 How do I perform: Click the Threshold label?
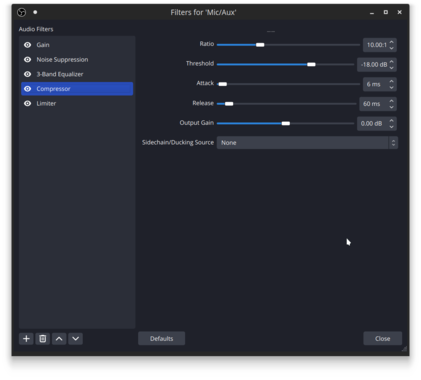(200, 63)
